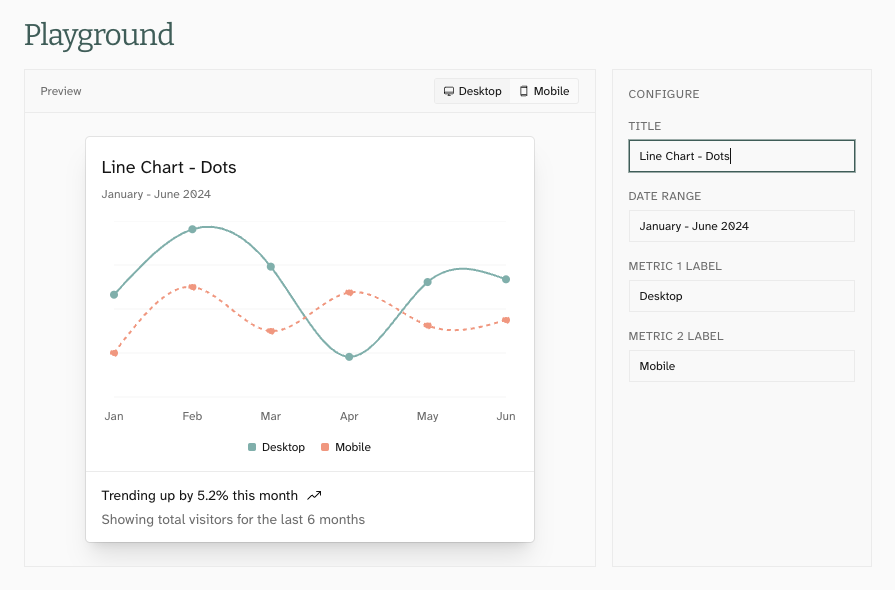Click 'Showing total visitors for the last 6 months'
This screenshot has width=895, height=590.
[233, 519]
